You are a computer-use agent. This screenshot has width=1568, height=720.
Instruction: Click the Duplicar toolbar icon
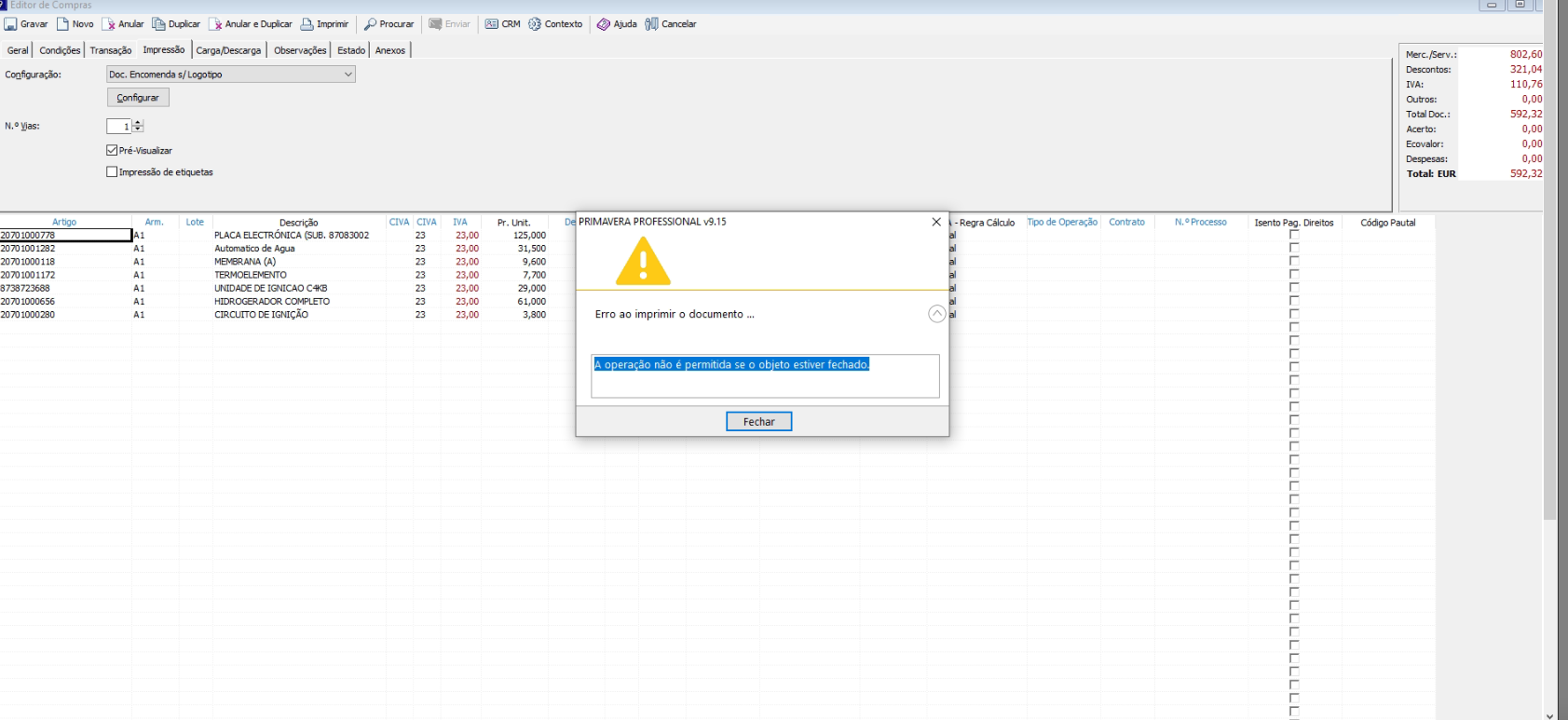click(x=158, y=24)
